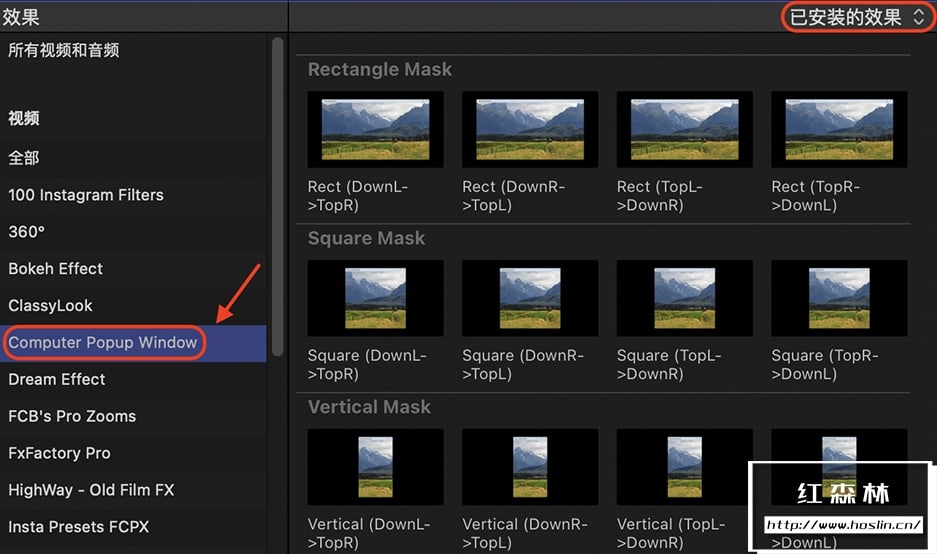Image resolution: width=937 pixels, height=554 pixels.
Task: Select the Square (DownL->TopR) effect thumbnail
Action: point(376,299)
